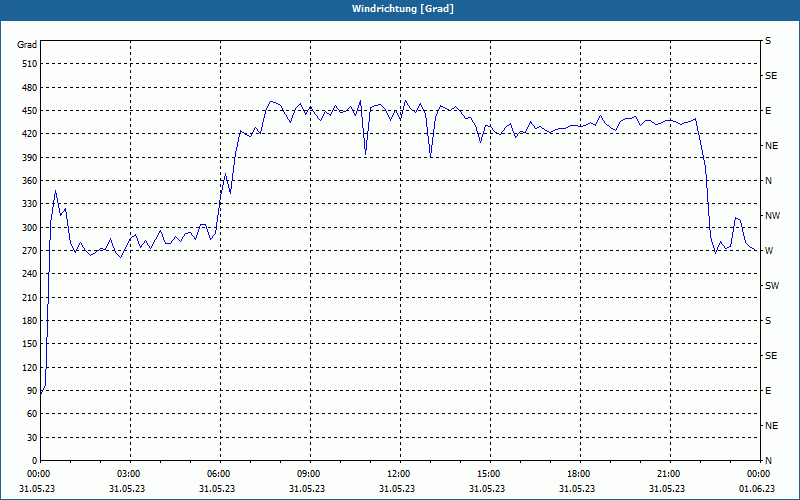Click the 30 y-axis value
This screenshot has height=500, width=800.
(x=32, y=438)
